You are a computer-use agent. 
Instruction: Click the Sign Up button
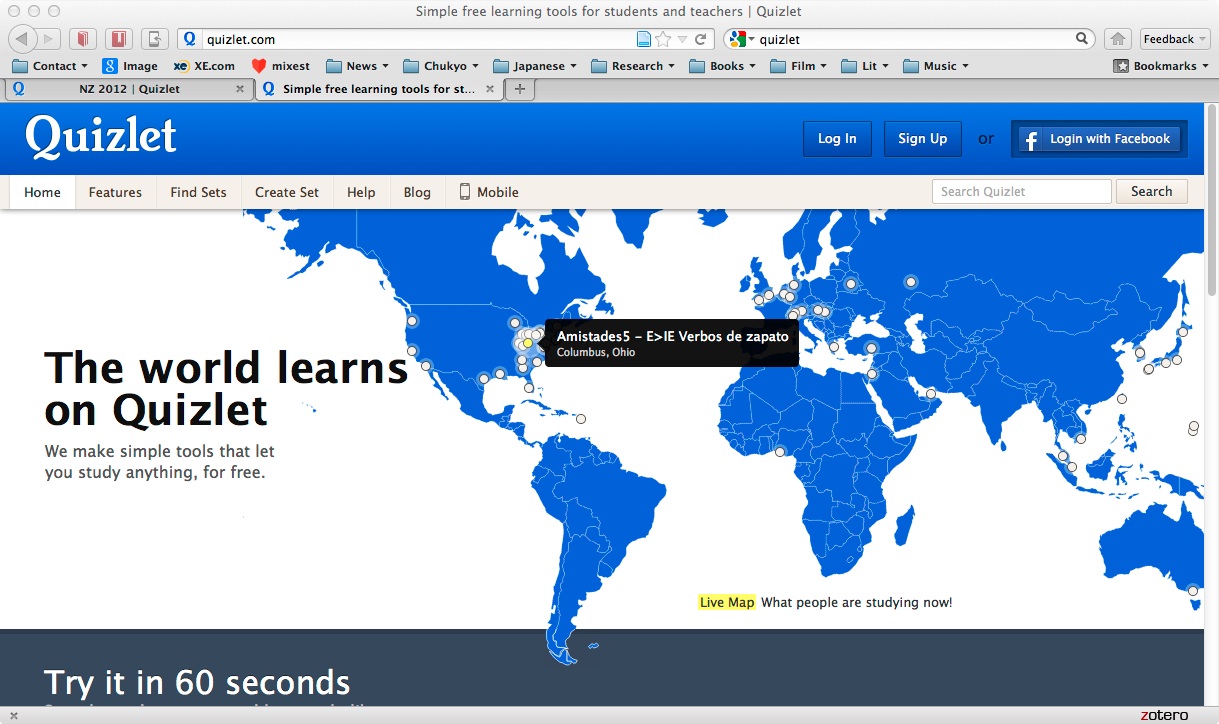(x=922, y=139)
